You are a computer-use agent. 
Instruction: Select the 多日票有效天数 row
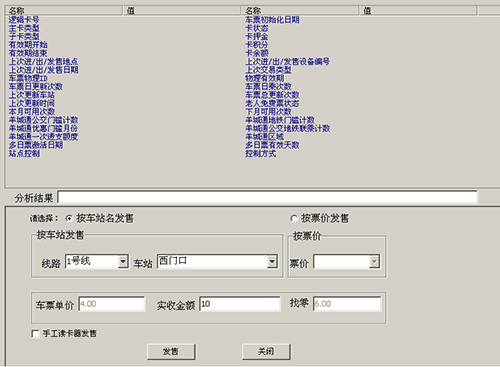(272, 145)
